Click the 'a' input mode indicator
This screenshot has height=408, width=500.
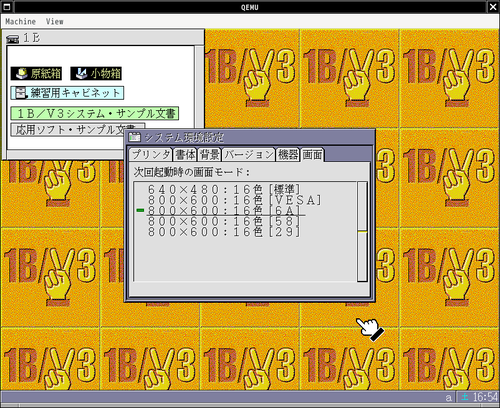pyautogui.click(x=449, y=397)
